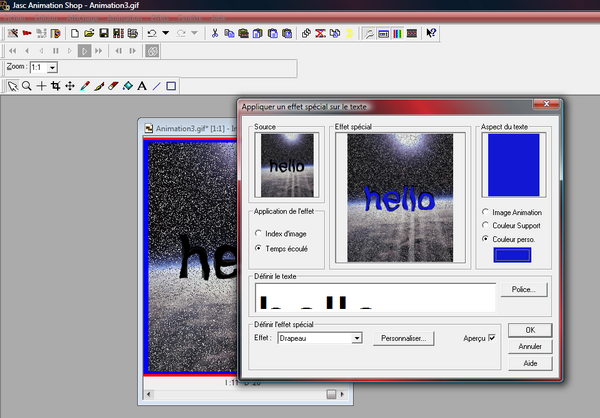600x418 pixels.
Task: Select the Arrow pointer tool
Action: click(x=13, y=86)
